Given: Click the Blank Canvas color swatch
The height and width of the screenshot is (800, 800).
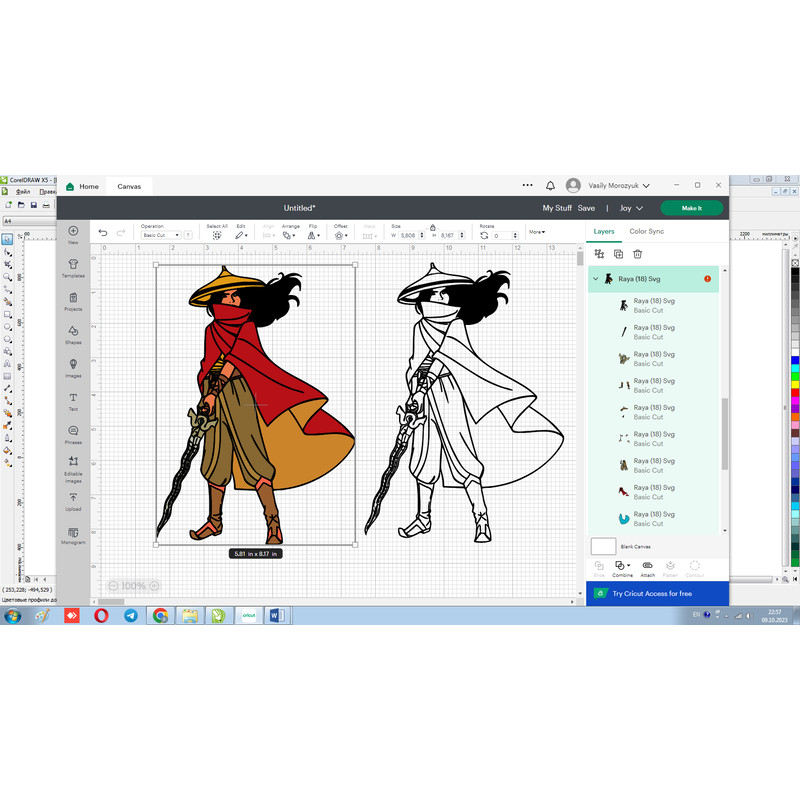Looking at the screenshot, I should point(603,546).
